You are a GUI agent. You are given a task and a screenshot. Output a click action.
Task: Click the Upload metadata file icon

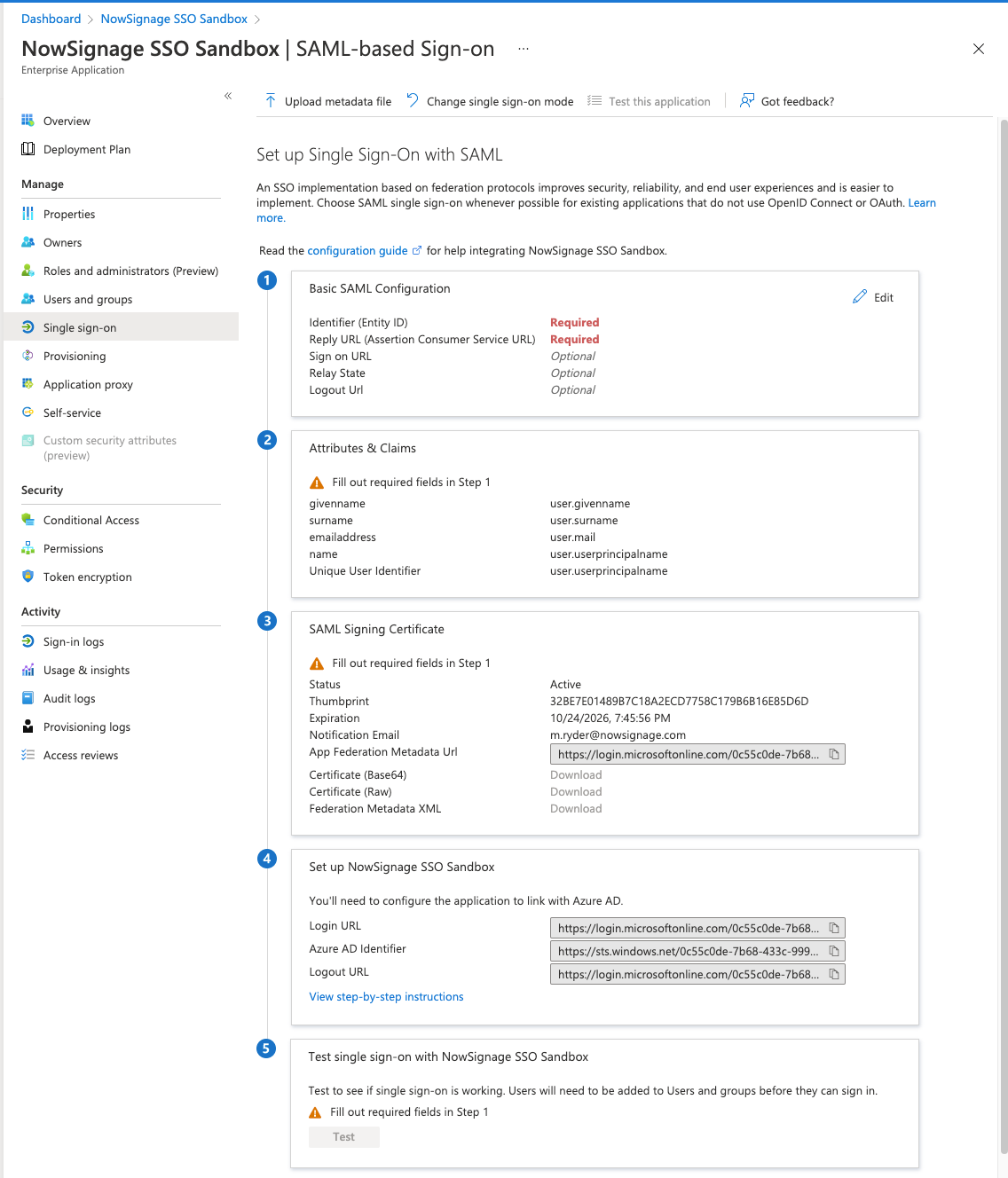tap(271, 101)
